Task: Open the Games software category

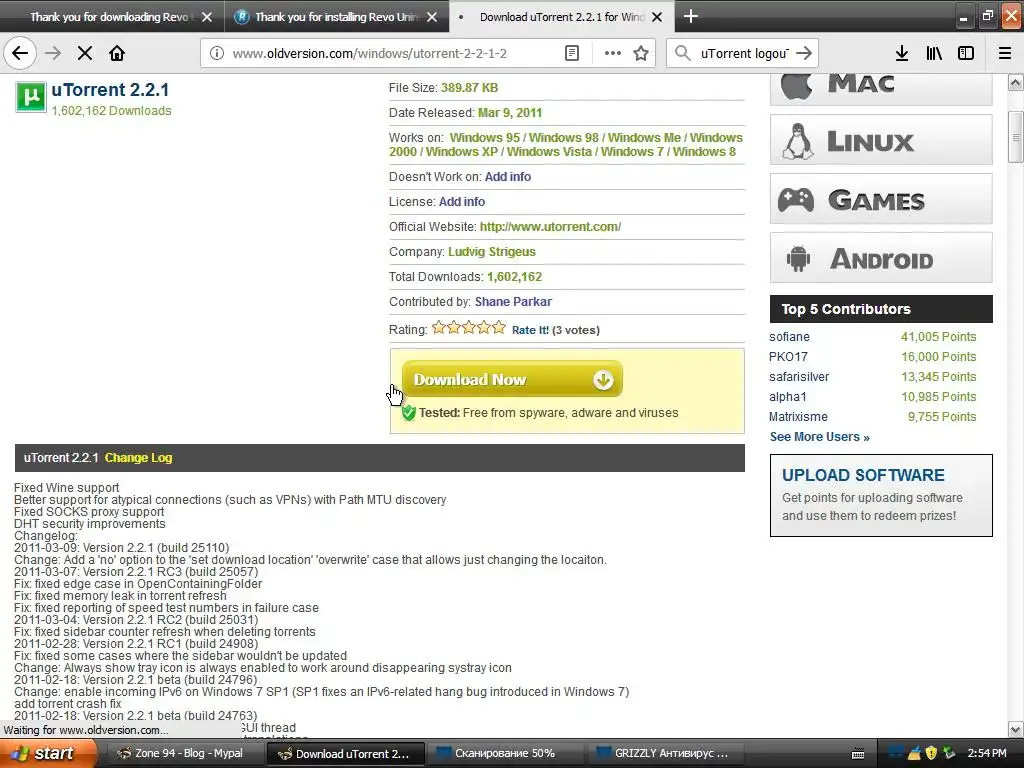Action: pos(881,199)
